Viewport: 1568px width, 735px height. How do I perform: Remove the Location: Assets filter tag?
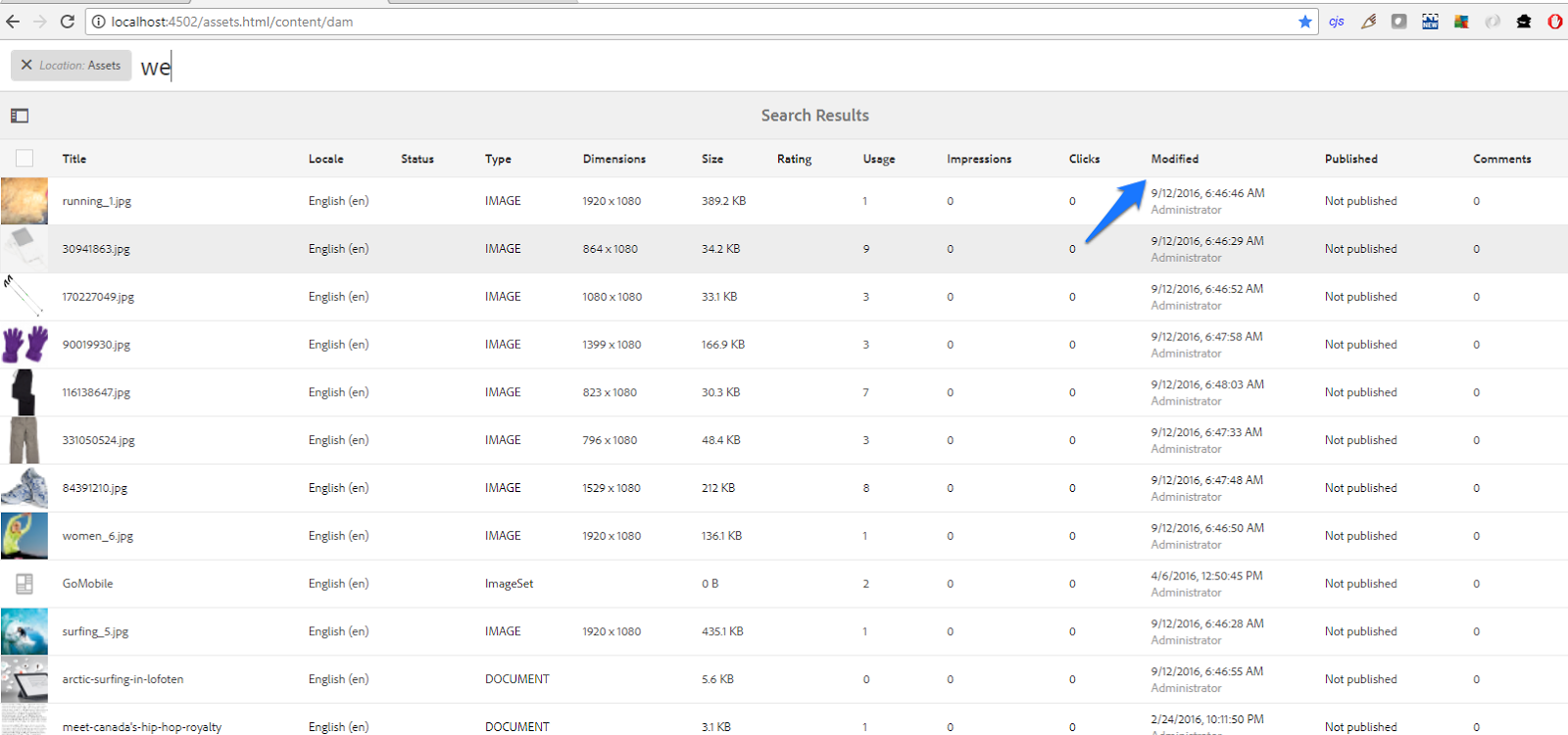tap(26, 65)
